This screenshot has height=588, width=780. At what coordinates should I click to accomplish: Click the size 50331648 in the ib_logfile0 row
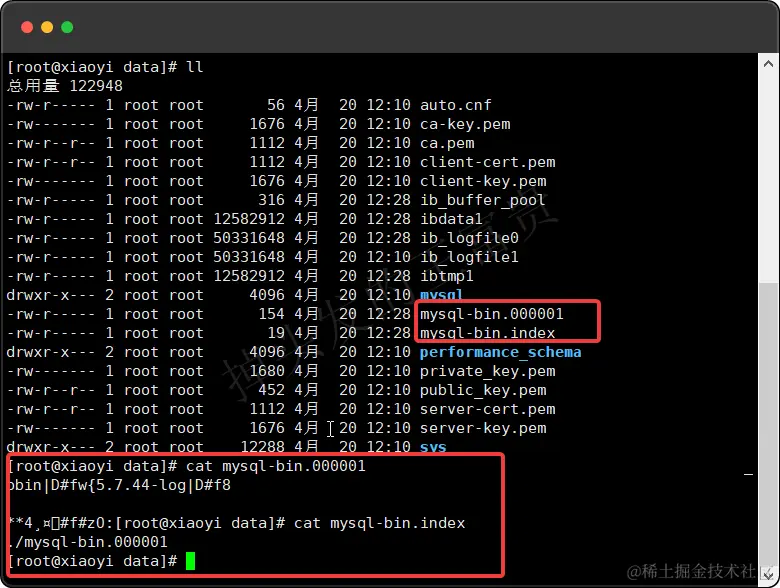pyautogui.click(x=249, y=238)
